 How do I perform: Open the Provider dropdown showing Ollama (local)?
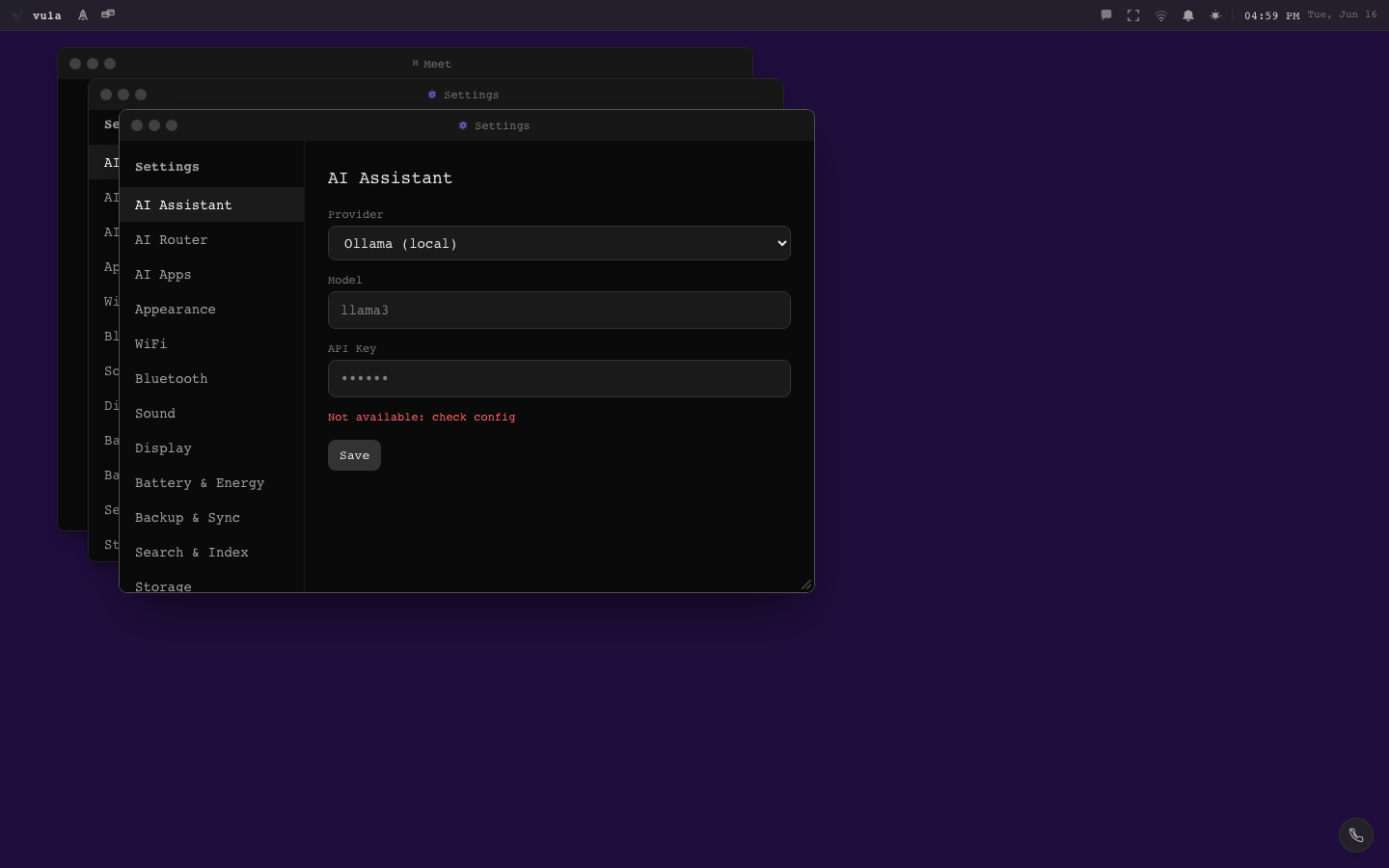tap(559, 243)
